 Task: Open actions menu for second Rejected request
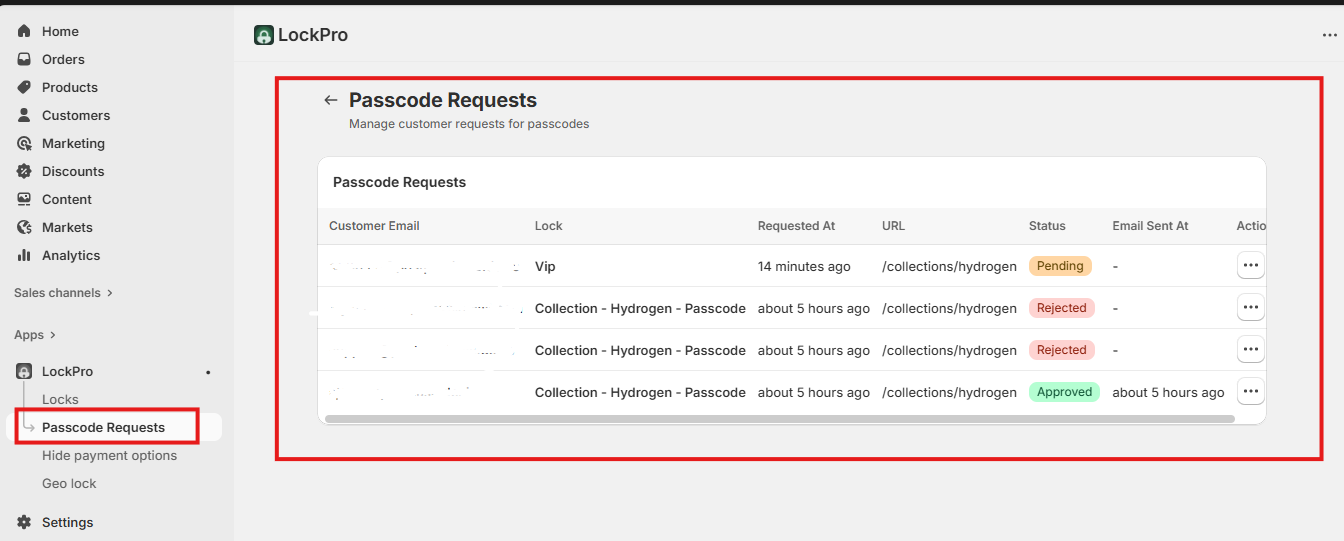pyautogui.click(x=1251, y=349)
